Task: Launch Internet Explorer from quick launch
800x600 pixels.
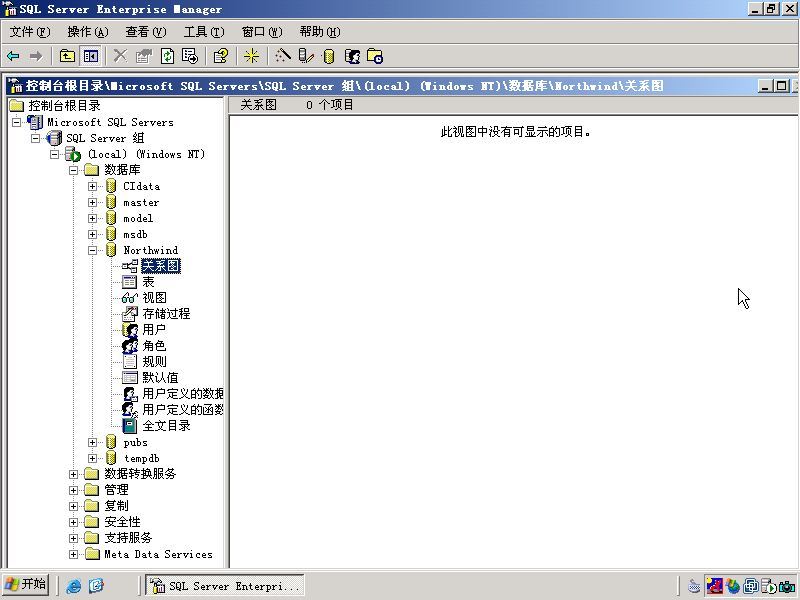Action: pos(74,586)
